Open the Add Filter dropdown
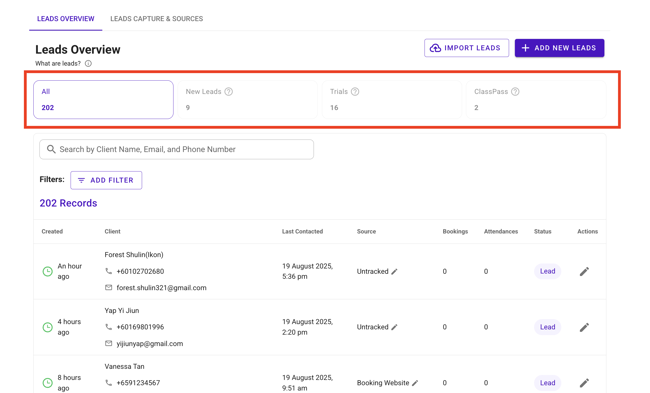Viewport: 650px width, 393px height. pyautogui.click(x=106, y=180)
